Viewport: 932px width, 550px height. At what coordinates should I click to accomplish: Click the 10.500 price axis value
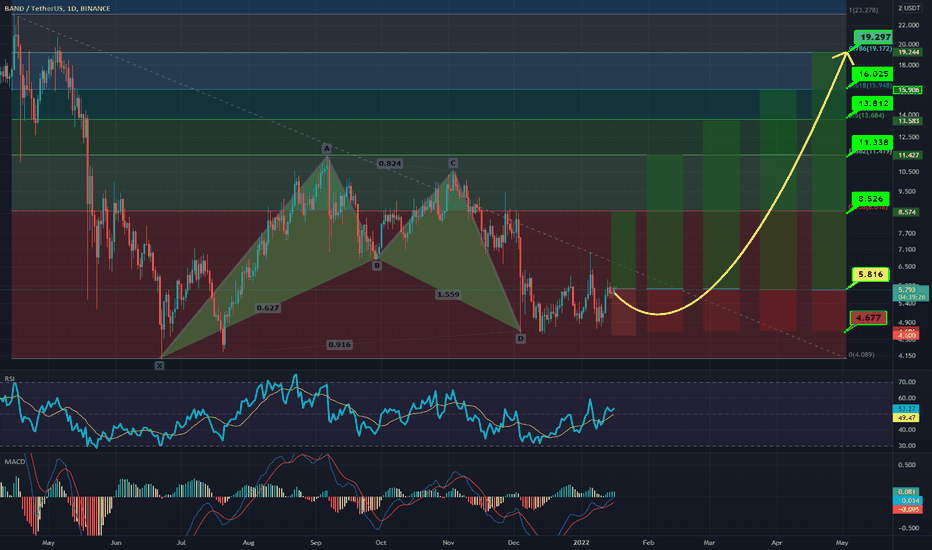pos(909,172)
